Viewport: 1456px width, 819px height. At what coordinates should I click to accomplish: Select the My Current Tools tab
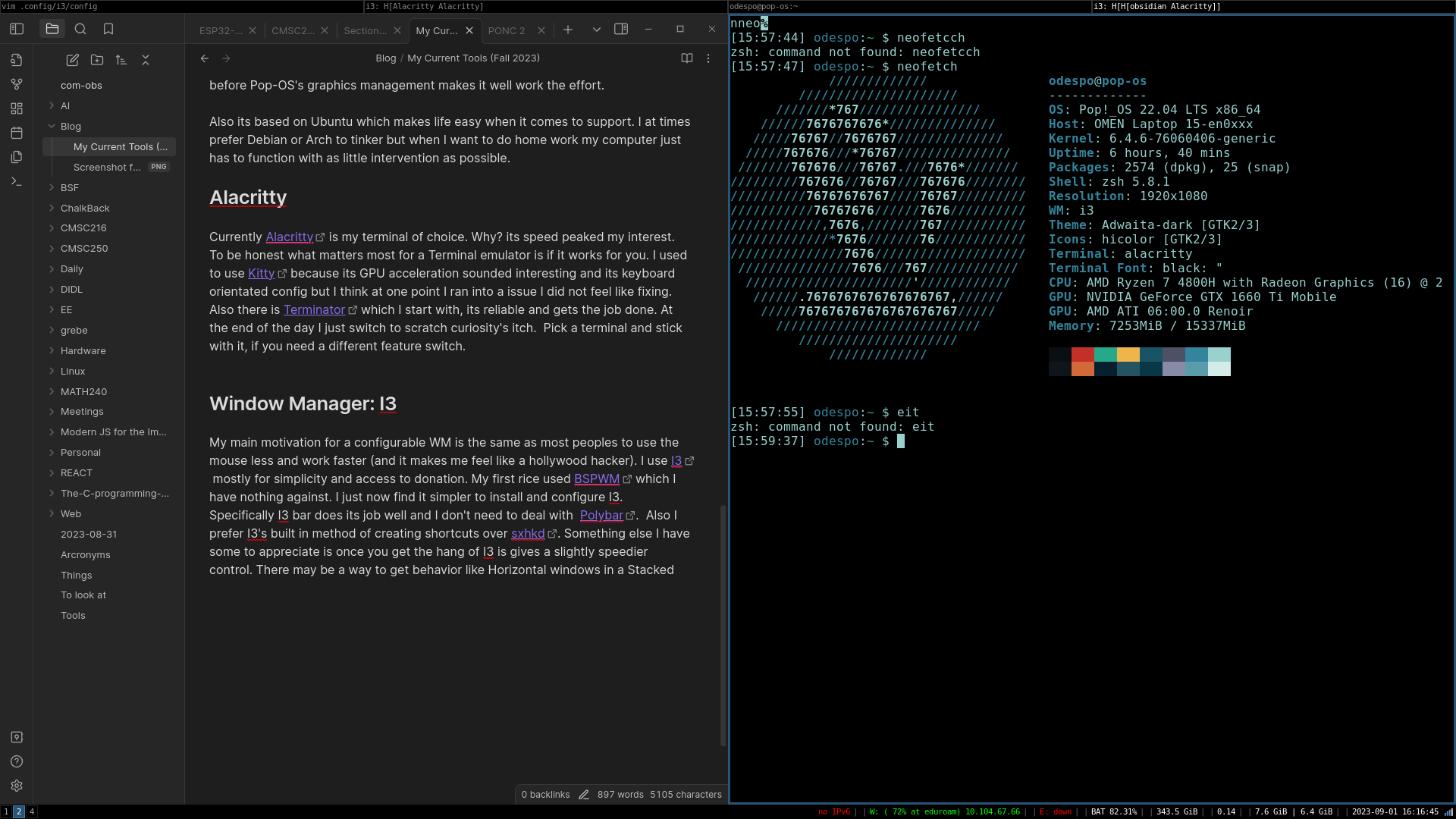[437, 30]
